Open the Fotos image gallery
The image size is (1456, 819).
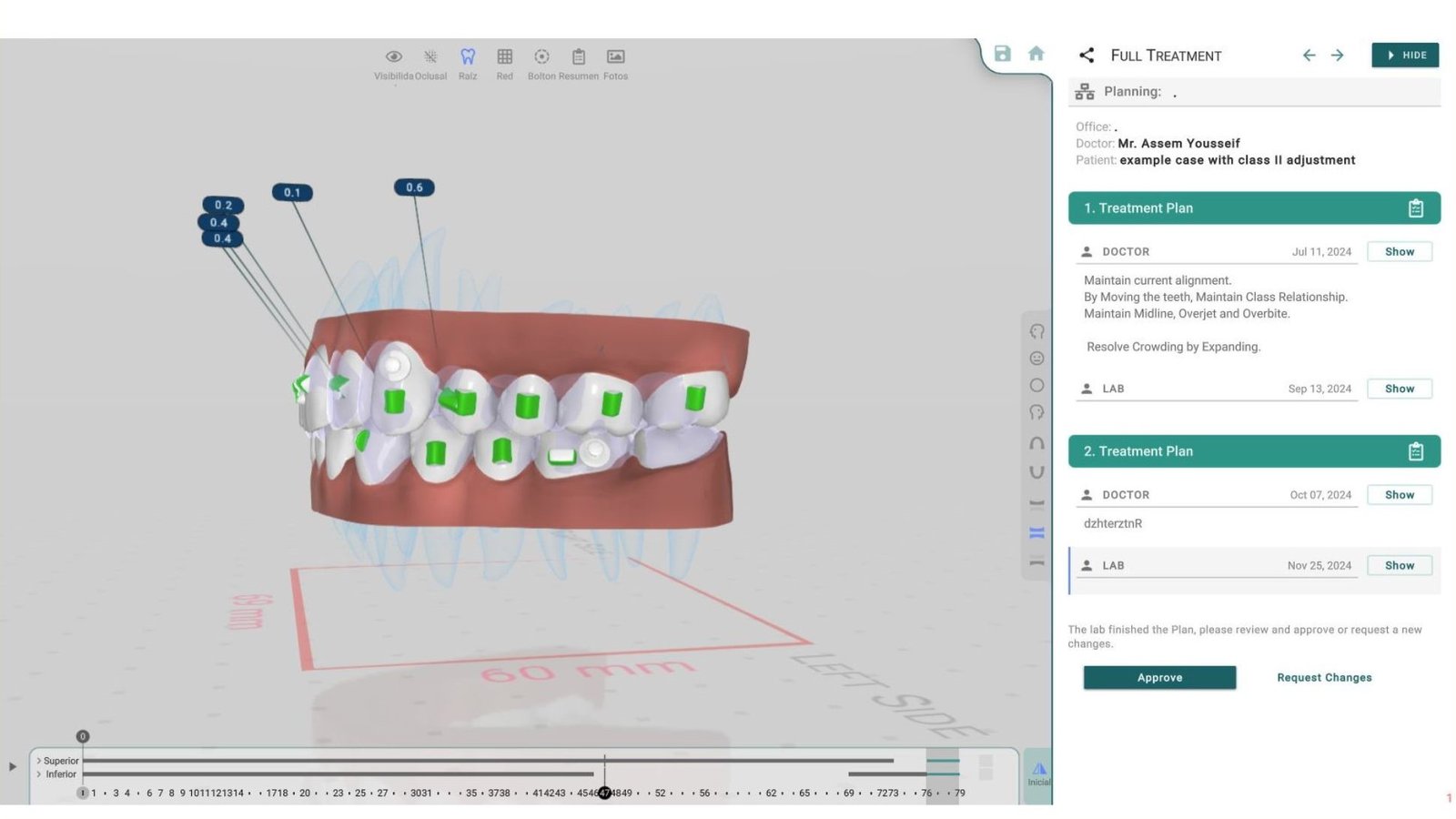tap(615, 57)
